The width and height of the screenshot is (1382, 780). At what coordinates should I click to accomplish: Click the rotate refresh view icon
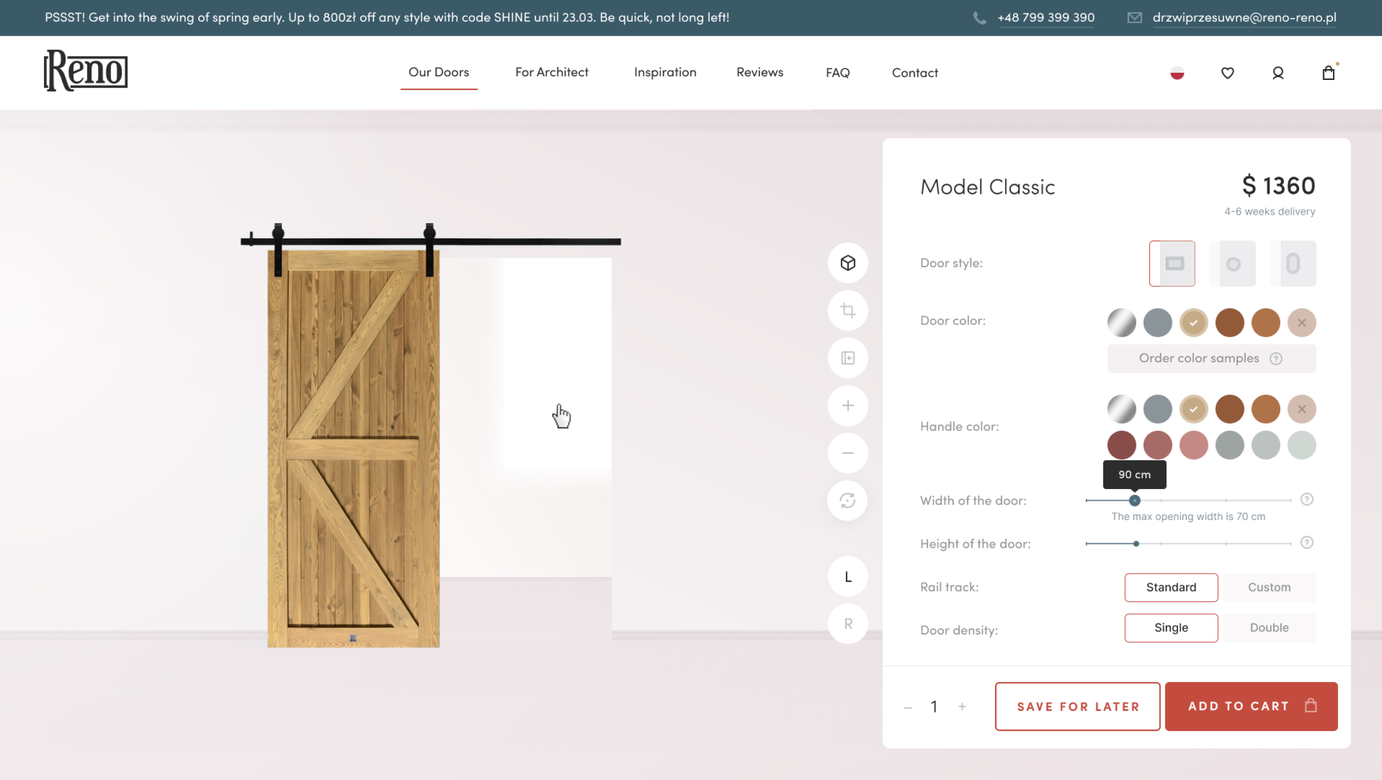tap(848, 501)
